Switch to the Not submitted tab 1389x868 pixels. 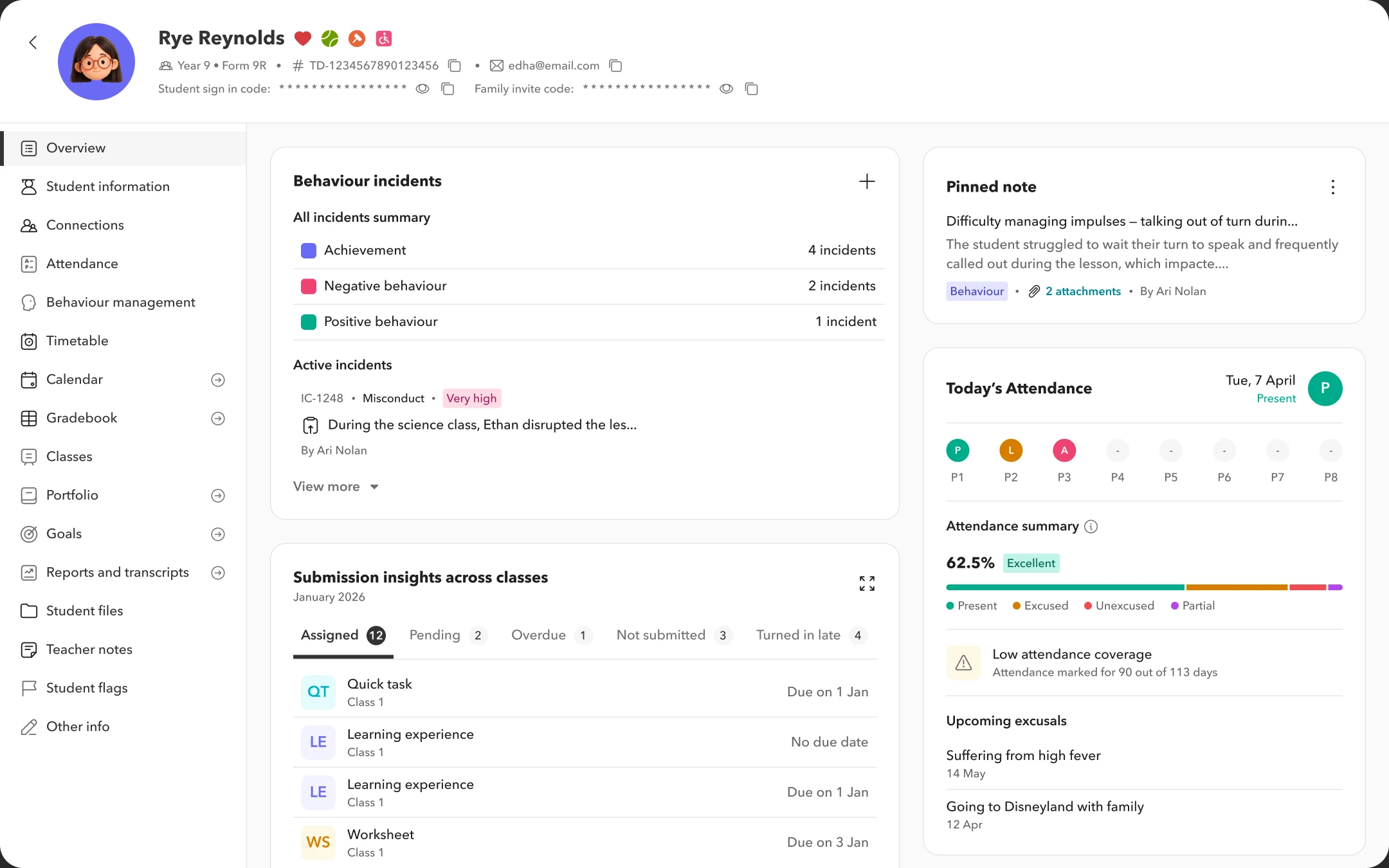coord(674,635)
